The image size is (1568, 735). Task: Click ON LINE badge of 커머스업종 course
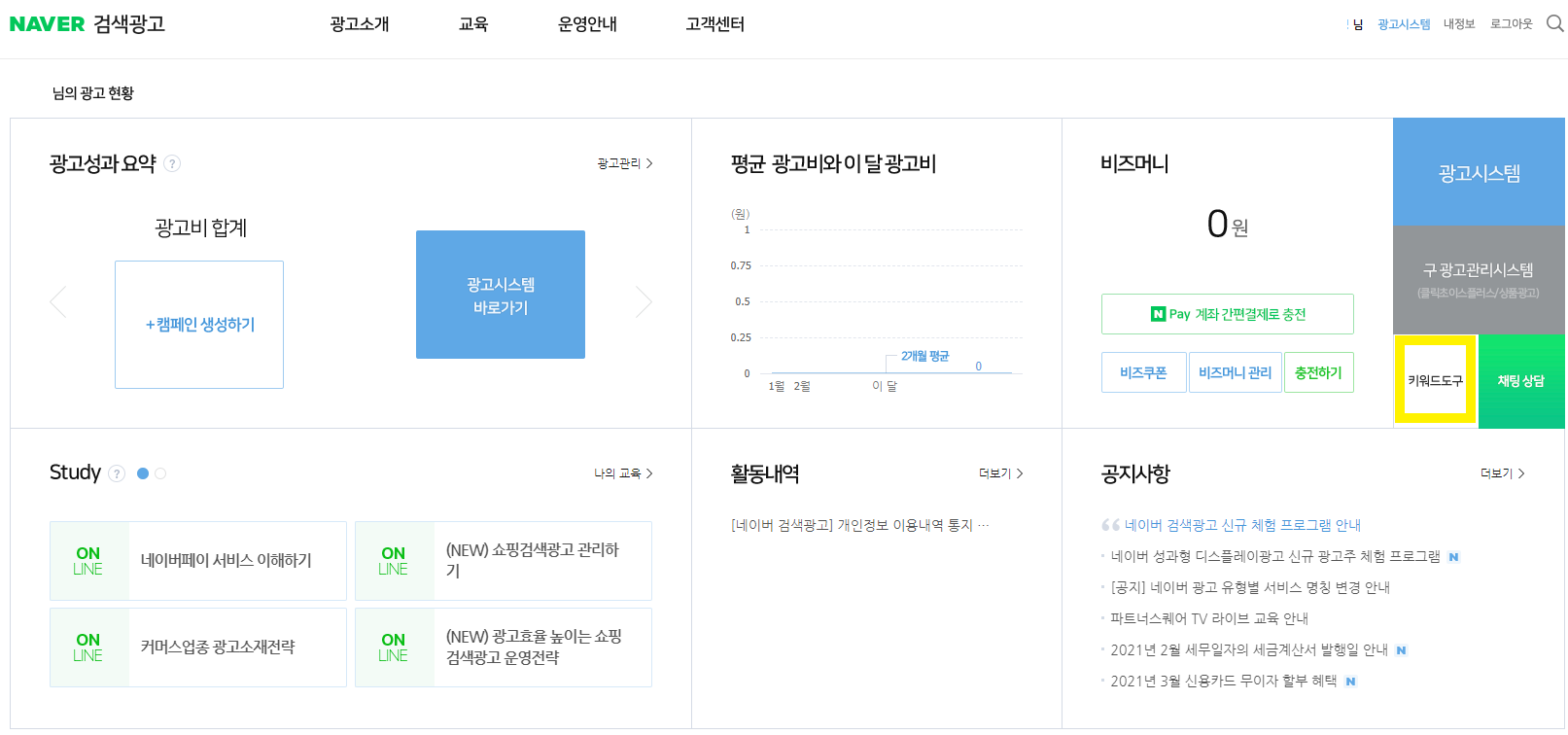coord(88,647)
